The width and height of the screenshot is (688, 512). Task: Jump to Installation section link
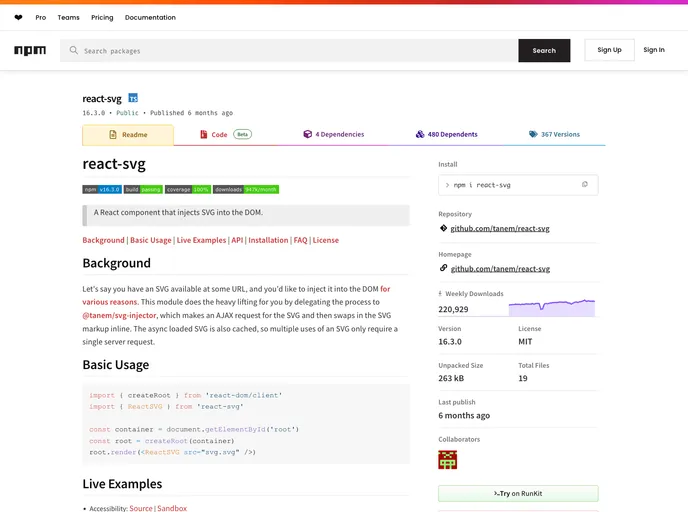point(268,240)
